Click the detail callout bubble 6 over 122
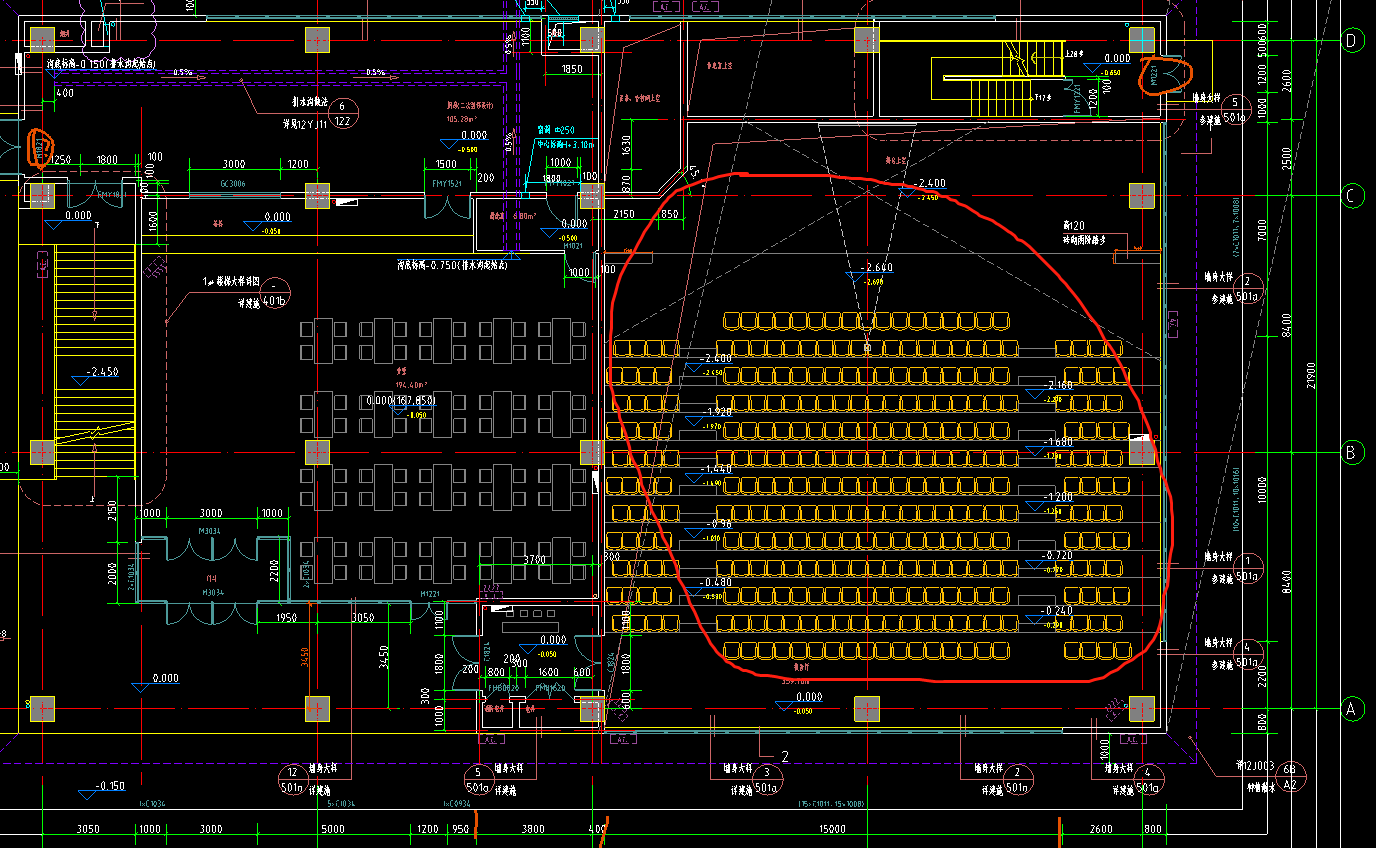Viewport: 1376px width, 848px height. tap(344, 114)
